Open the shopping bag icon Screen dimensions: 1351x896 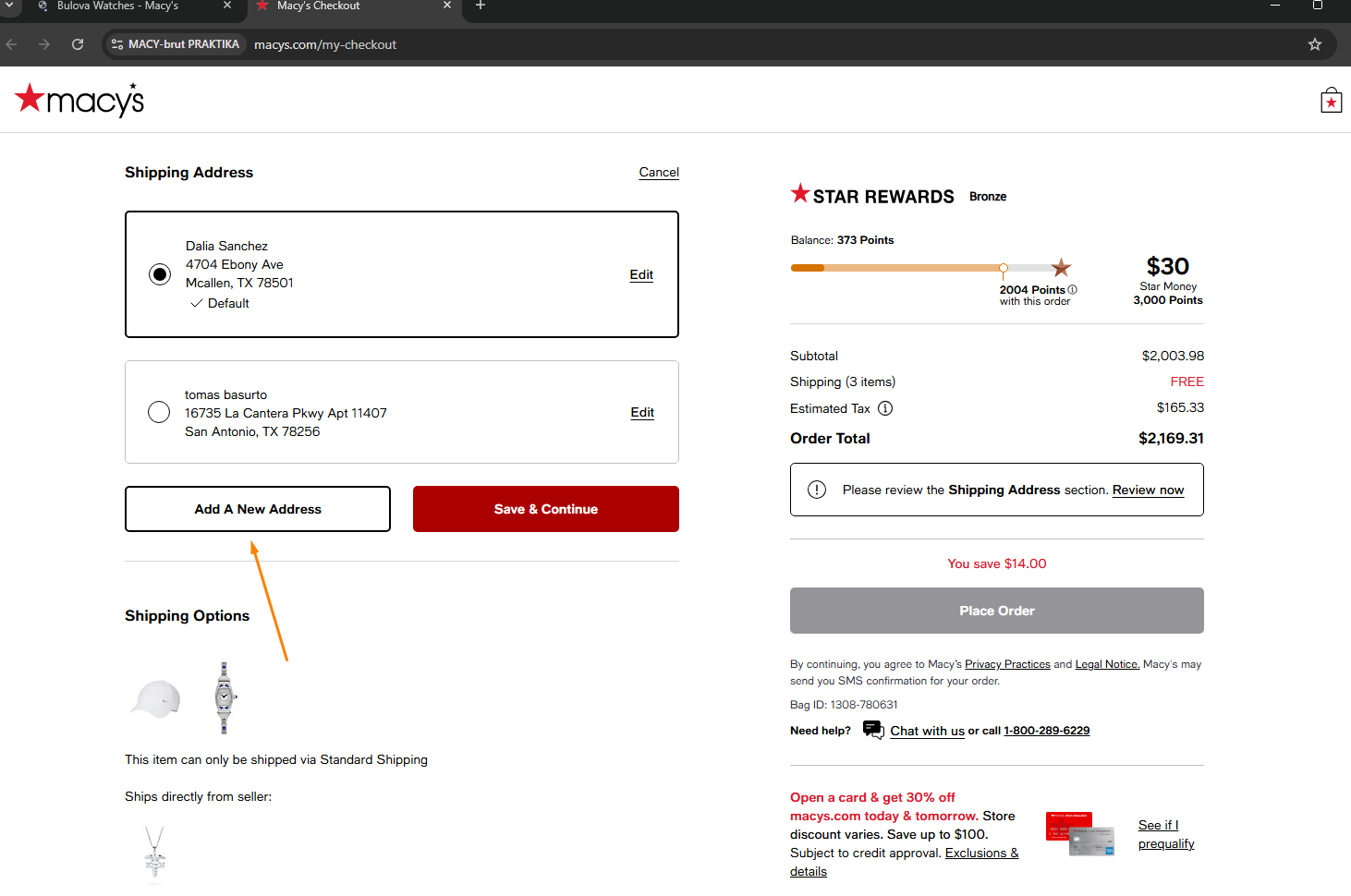coord(1331,101)
